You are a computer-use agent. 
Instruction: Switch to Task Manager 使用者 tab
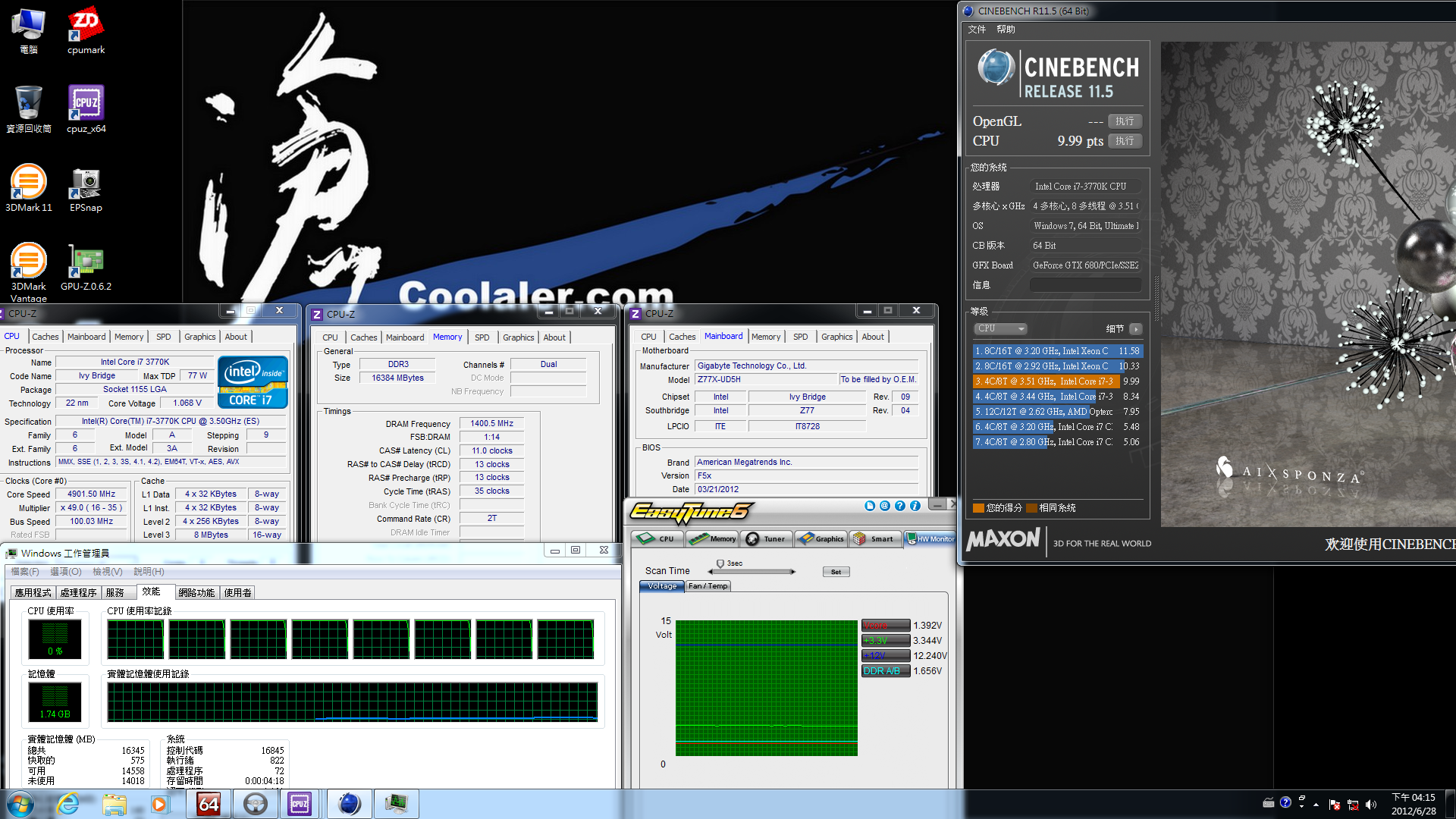pos(238,592)
